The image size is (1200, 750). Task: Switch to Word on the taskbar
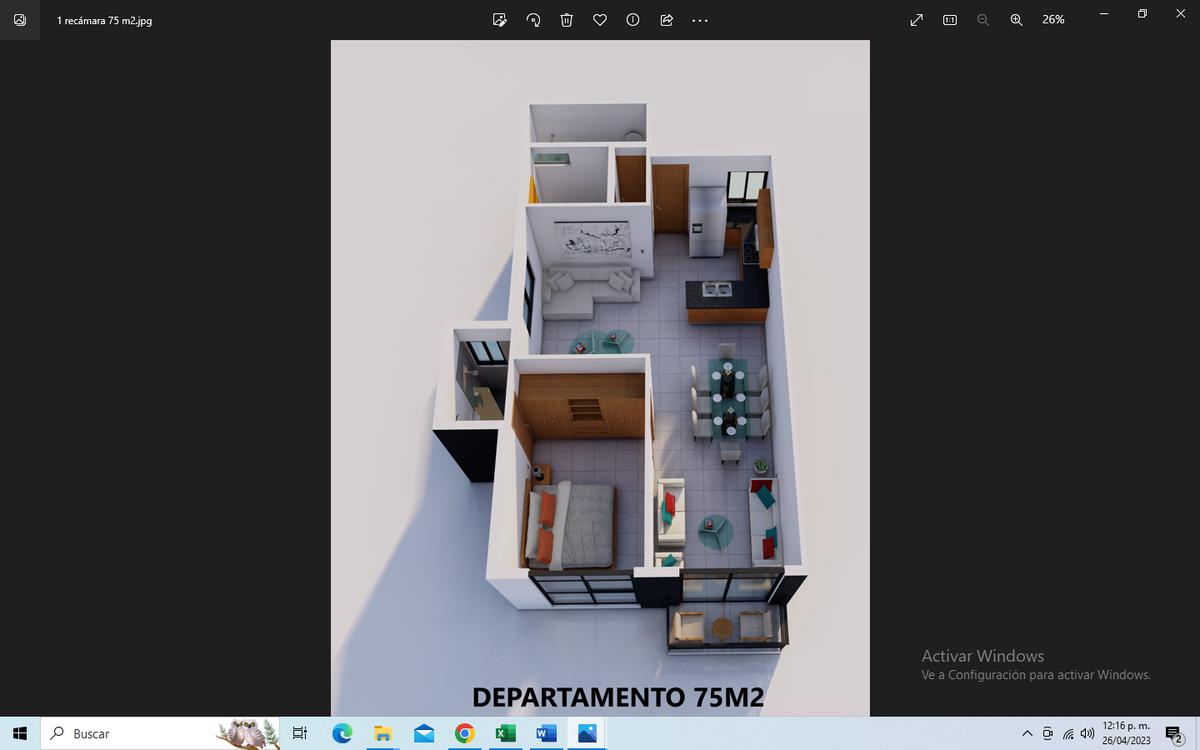(x=546, y=734)
